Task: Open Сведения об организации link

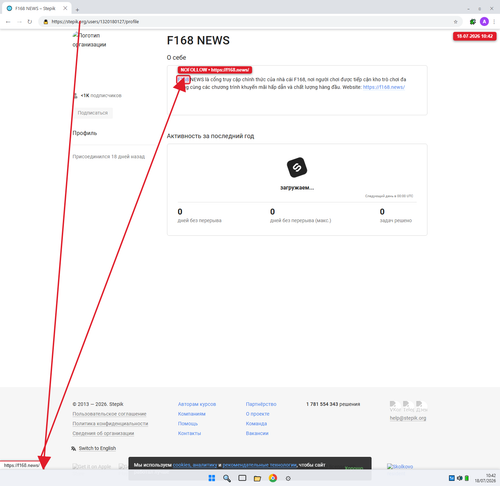Action: (x=103, y=433)
